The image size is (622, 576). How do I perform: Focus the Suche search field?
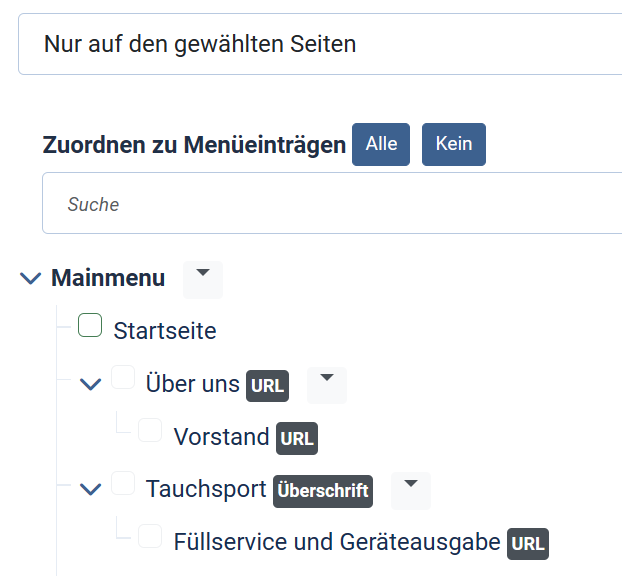332,203
